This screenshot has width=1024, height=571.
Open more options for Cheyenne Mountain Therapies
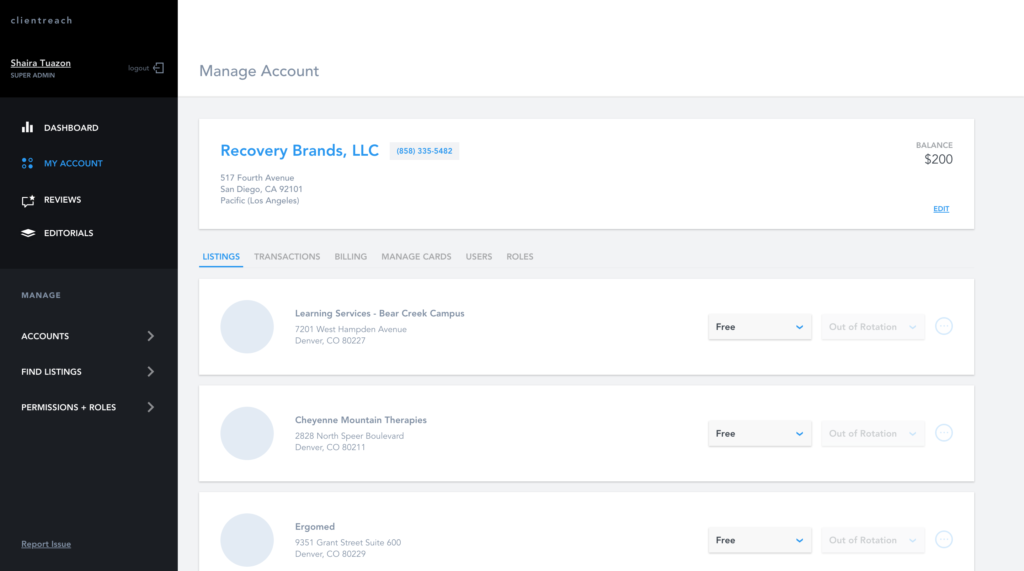point(943,433)
